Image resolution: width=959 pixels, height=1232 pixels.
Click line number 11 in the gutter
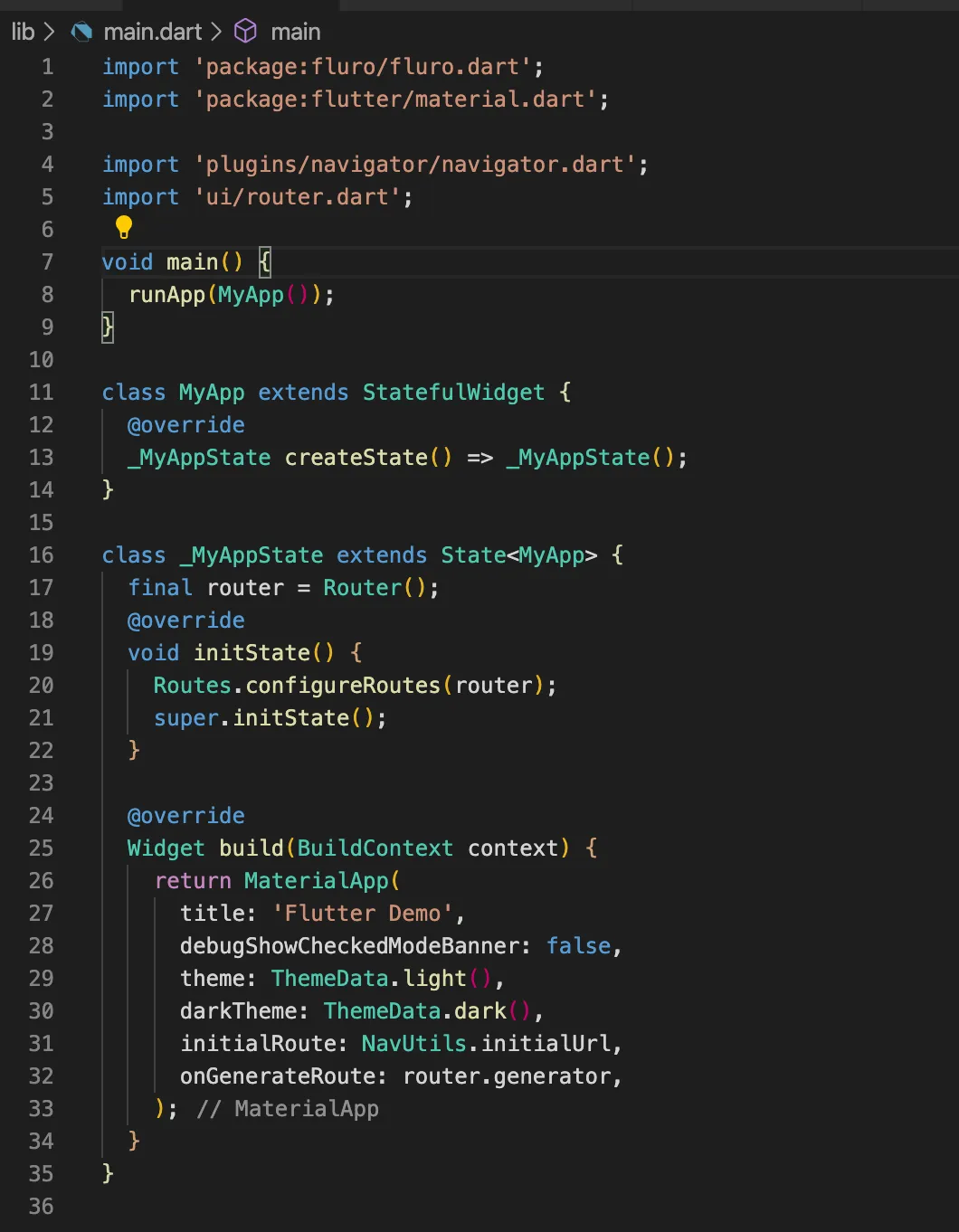click(x=42, y=393)
